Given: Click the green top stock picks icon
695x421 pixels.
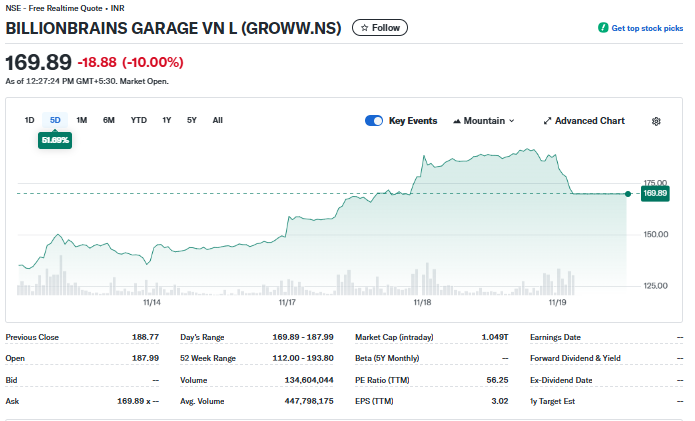Looking at the screenshot, I should [x=603, y=27].
